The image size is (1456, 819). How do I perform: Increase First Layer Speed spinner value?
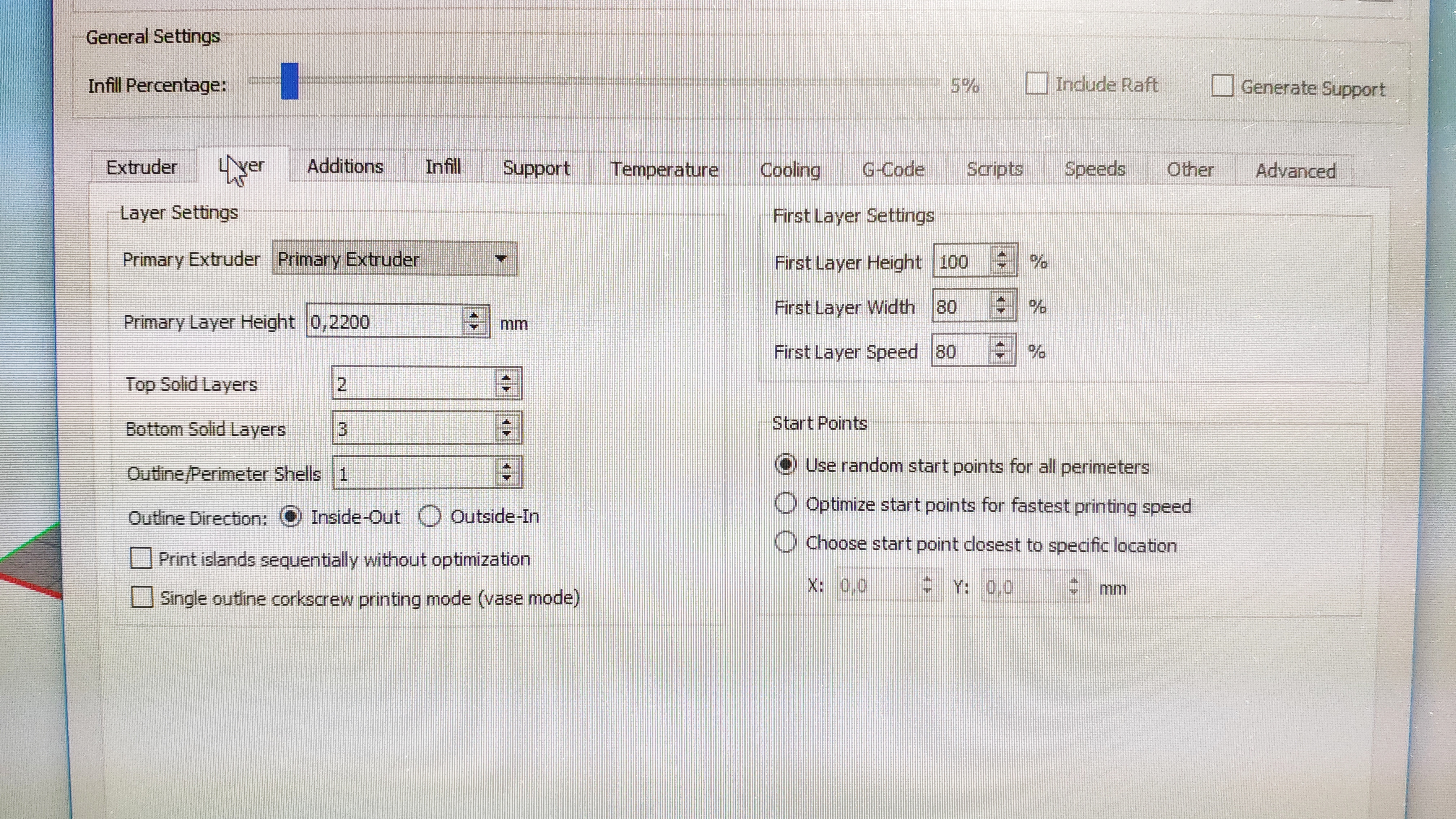pyautogui.click(x=1000, y=345)
